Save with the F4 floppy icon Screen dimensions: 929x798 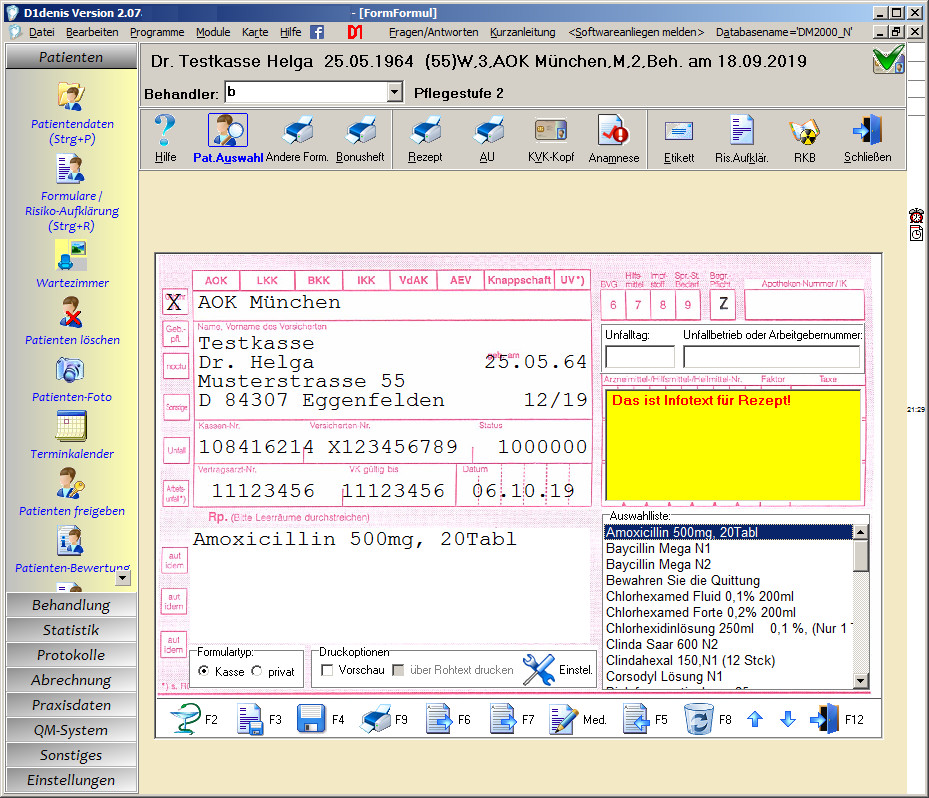tap(311, 719)
